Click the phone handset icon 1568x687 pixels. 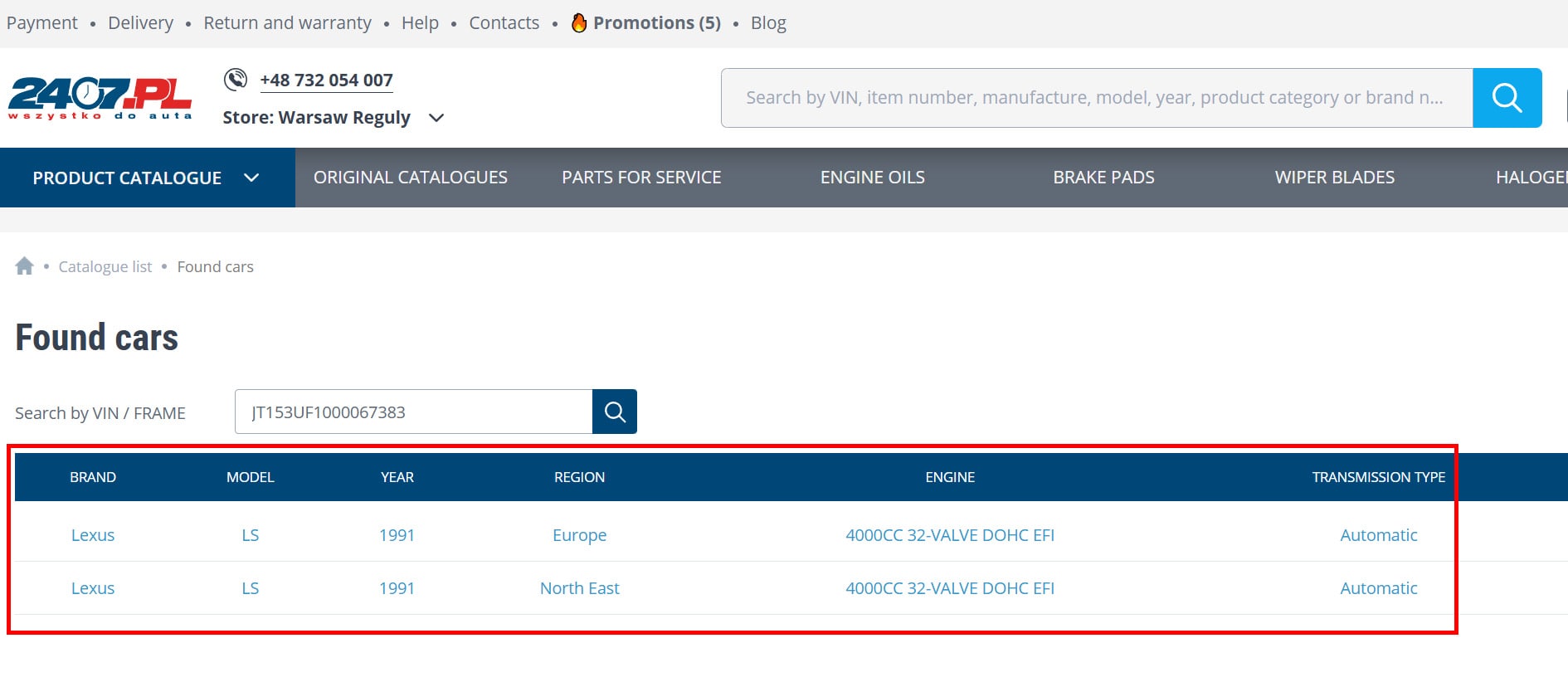tap(236, 80)
